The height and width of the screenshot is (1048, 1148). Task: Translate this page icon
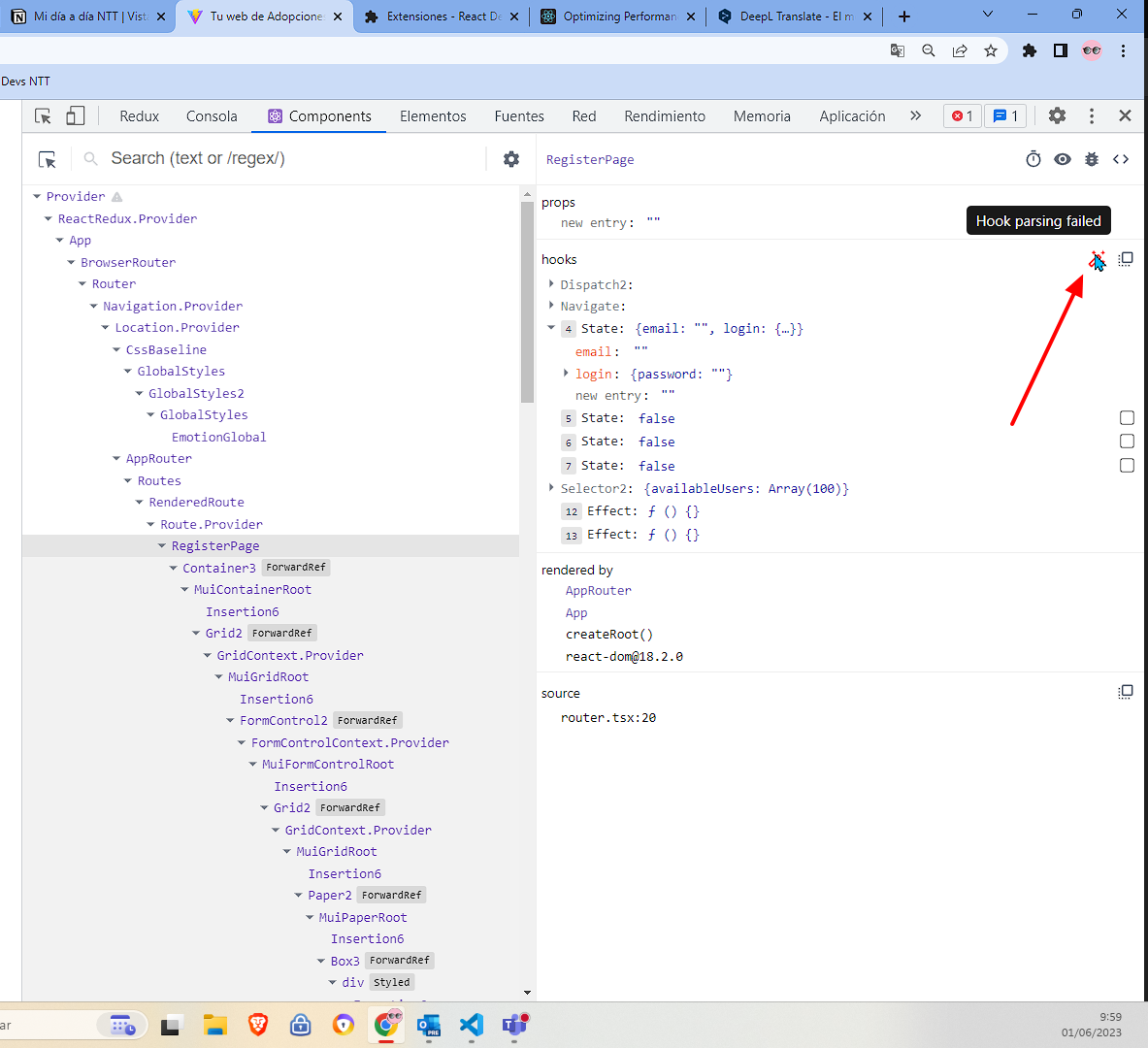click(x=897, y=50)
